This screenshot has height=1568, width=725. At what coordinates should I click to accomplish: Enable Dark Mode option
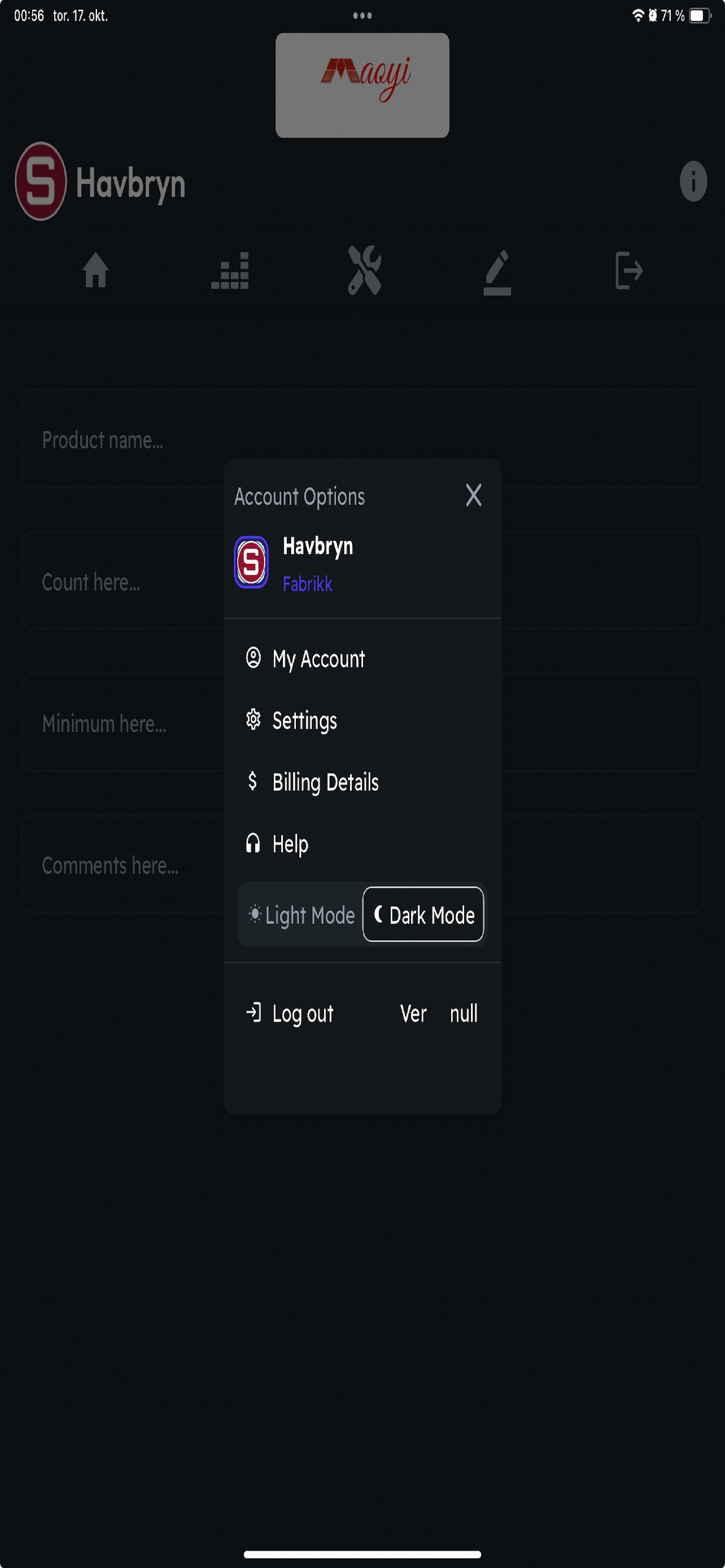(x=423, y=914)
